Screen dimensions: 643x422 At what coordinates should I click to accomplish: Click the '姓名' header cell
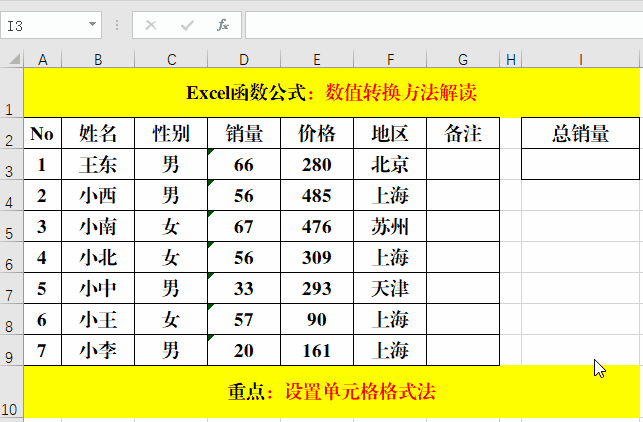(x=98, y=133)
